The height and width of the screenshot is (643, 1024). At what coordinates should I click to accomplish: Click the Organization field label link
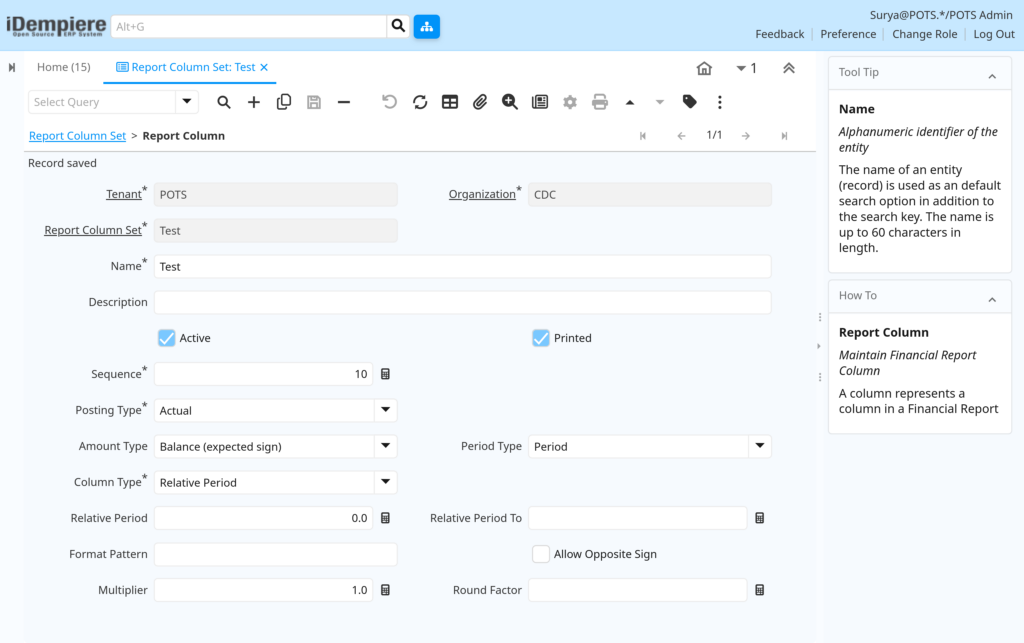[x=482, y=194]
